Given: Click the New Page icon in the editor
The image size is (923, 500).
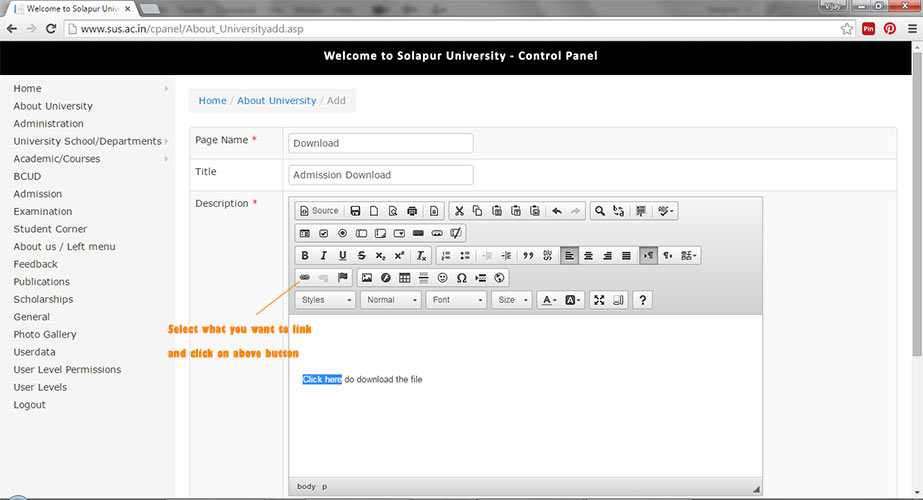Looking at the screenshot, I should pyautogui.click(x=374, y=211).
